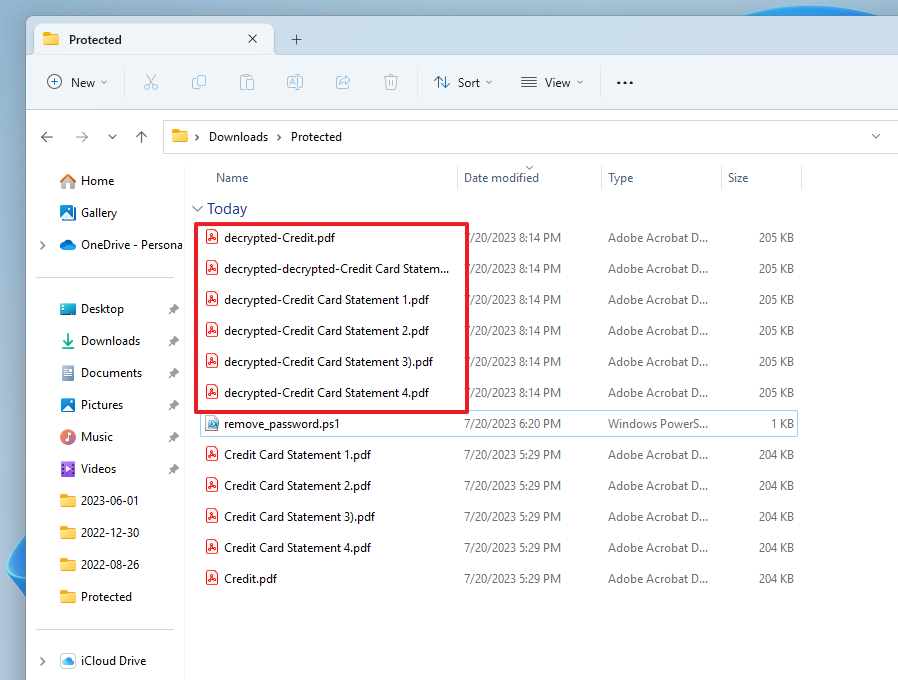This screenshot has width=898, height=680.
Task: Open recent locations chevron beside forward arrow
Action: tap(112, 137)
